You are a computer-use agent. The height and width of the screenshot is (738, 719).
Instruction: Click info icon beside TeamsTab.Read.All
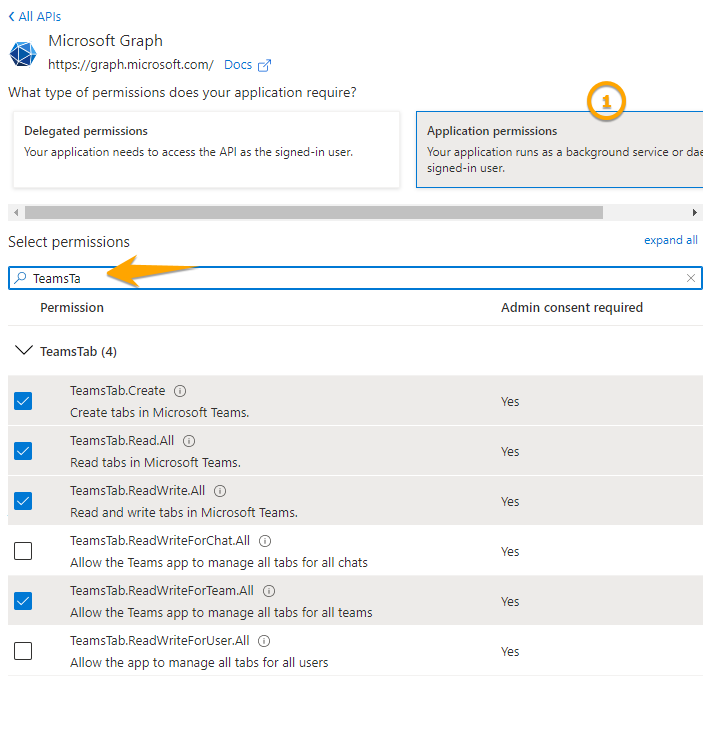(x=189, y=441)
